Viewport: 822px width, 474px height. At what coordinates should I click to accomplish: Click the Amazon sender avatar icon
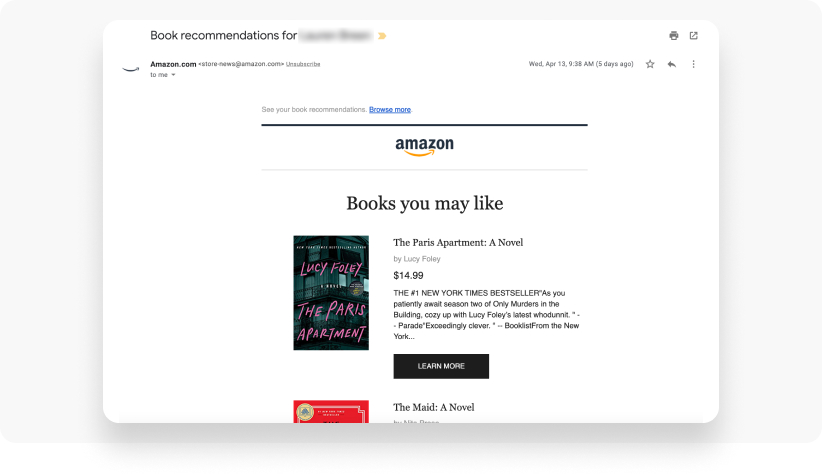pyautogui.click(x=131, y=69)
